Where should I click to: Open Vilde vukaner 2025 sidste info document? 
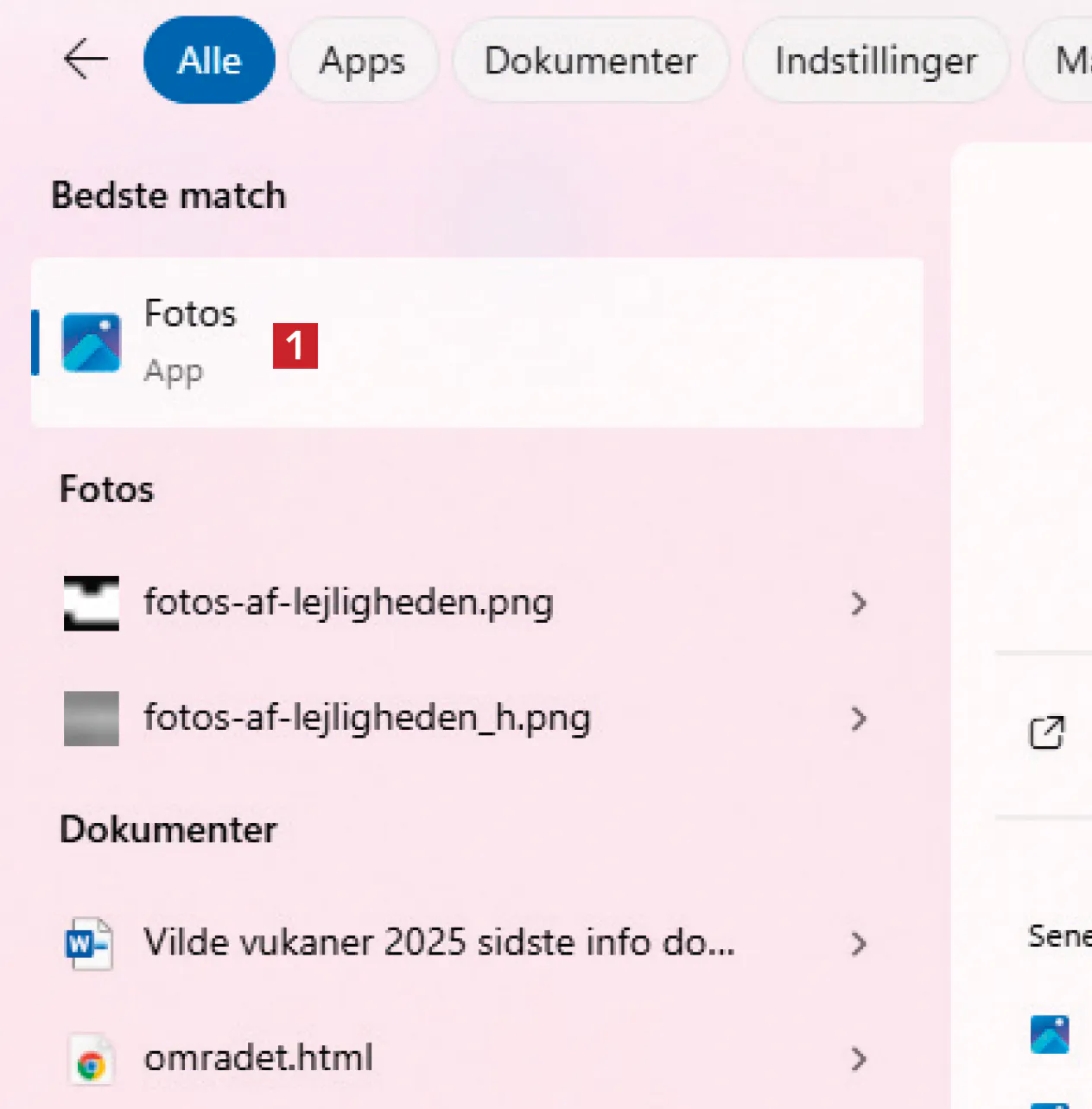point(439,942)
